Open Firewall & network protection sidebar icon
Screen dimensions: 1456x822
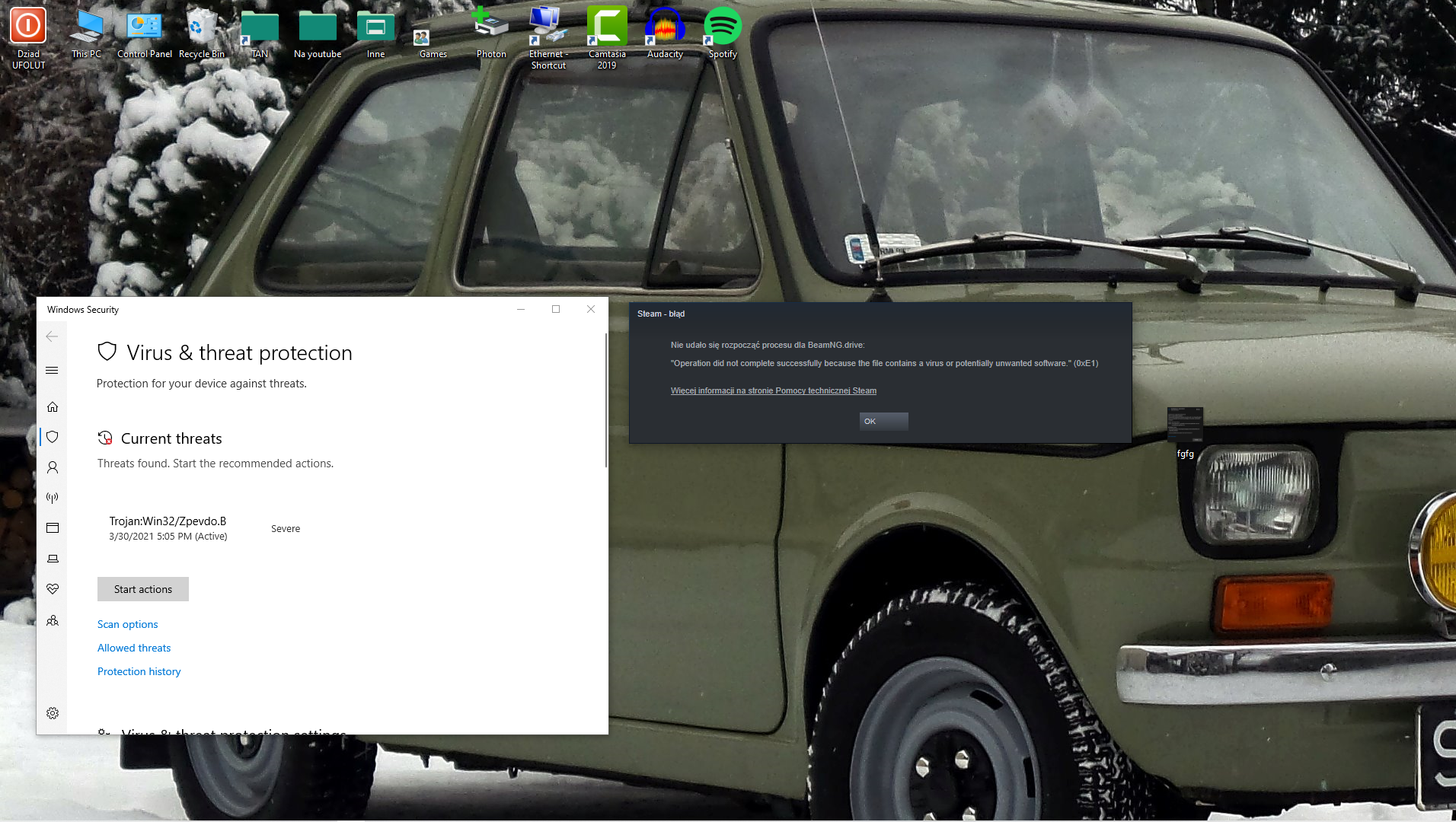point(53,498)
